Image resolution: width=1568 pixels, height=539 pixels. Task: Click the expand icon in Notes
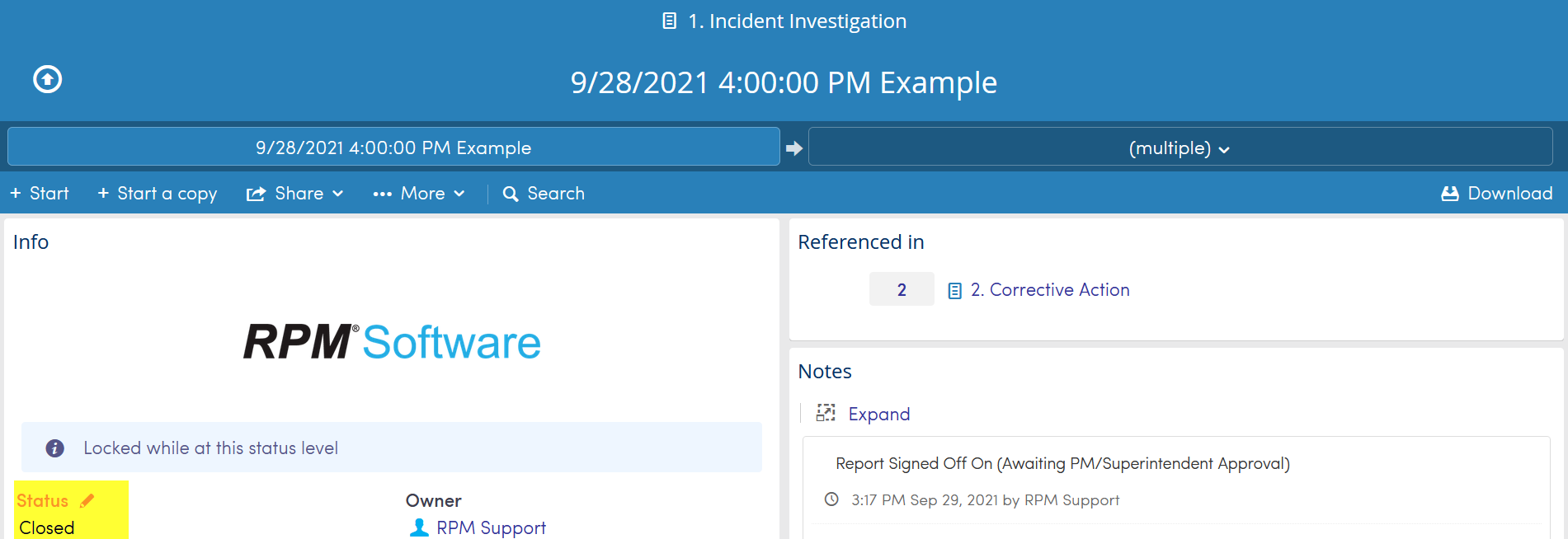pyautogui.click(x=826, y=413)
